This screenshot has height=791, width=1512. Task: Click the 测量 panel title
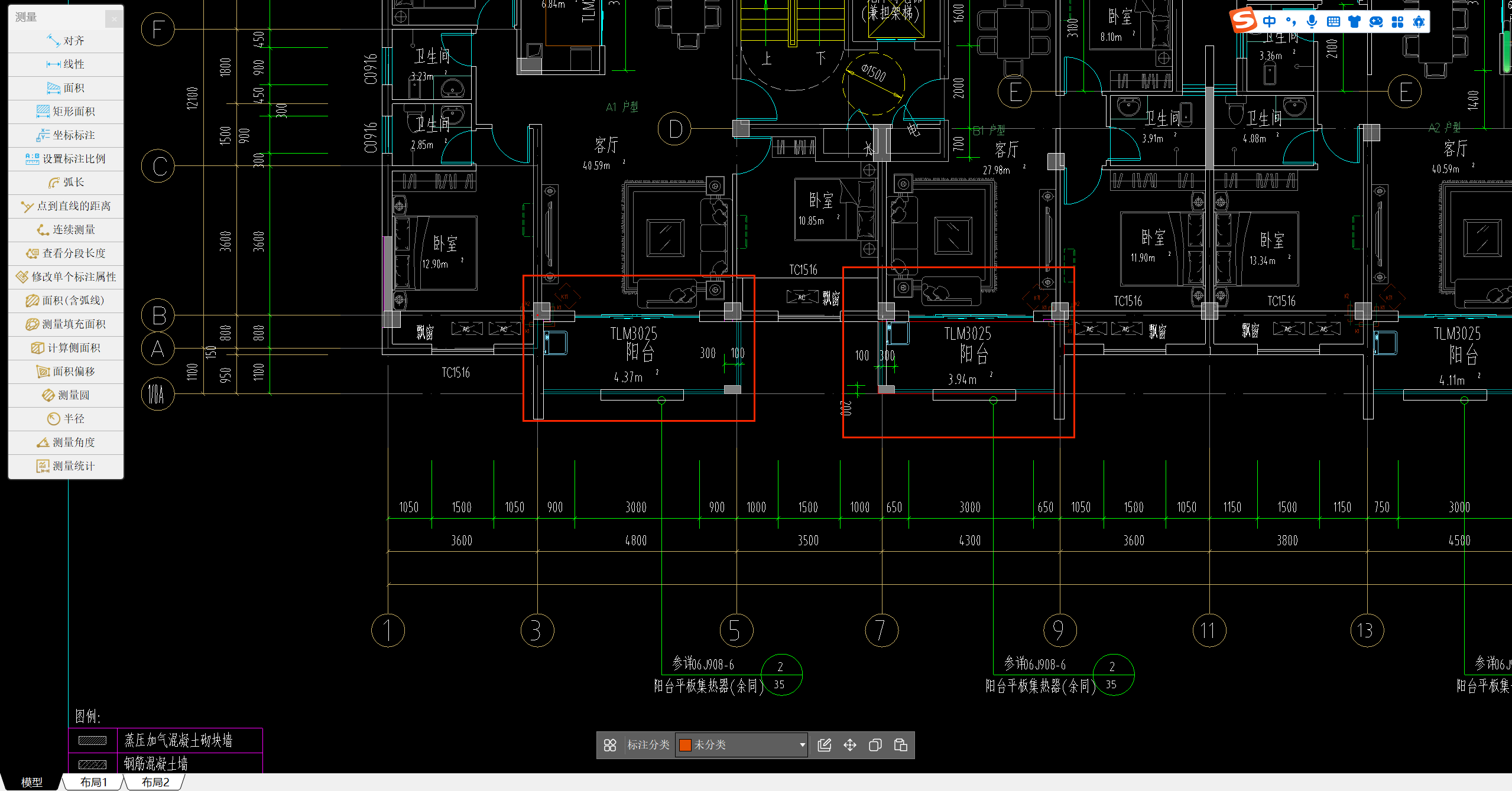pyautogui.click(x=26, y=17)
